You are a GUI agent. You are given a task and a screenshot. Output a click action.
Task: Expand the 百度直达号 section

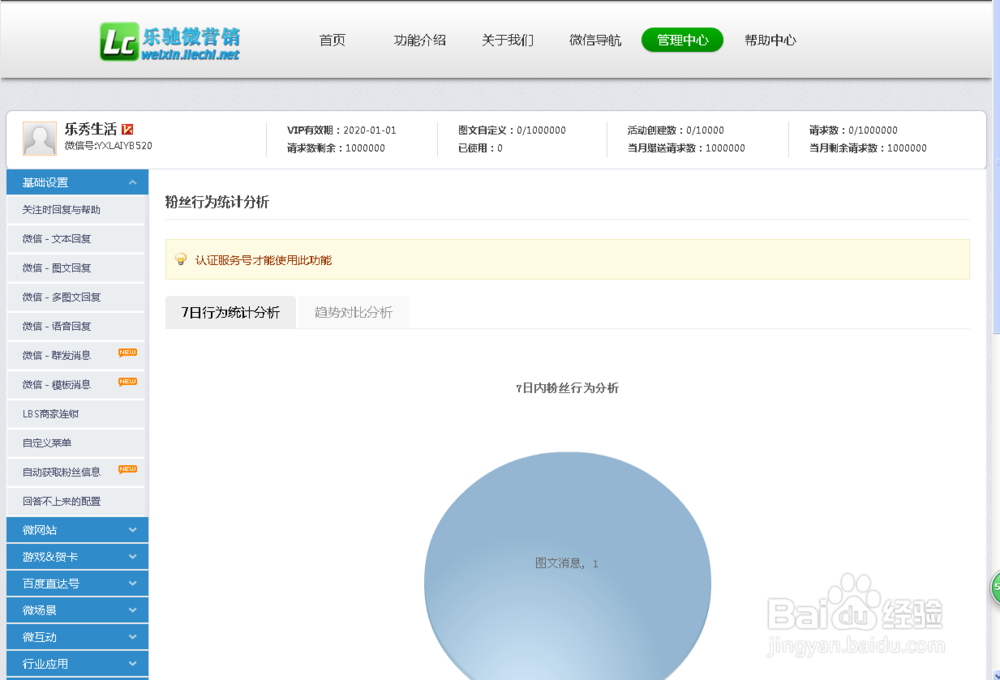pyautogui.click(x=77, y=584)
